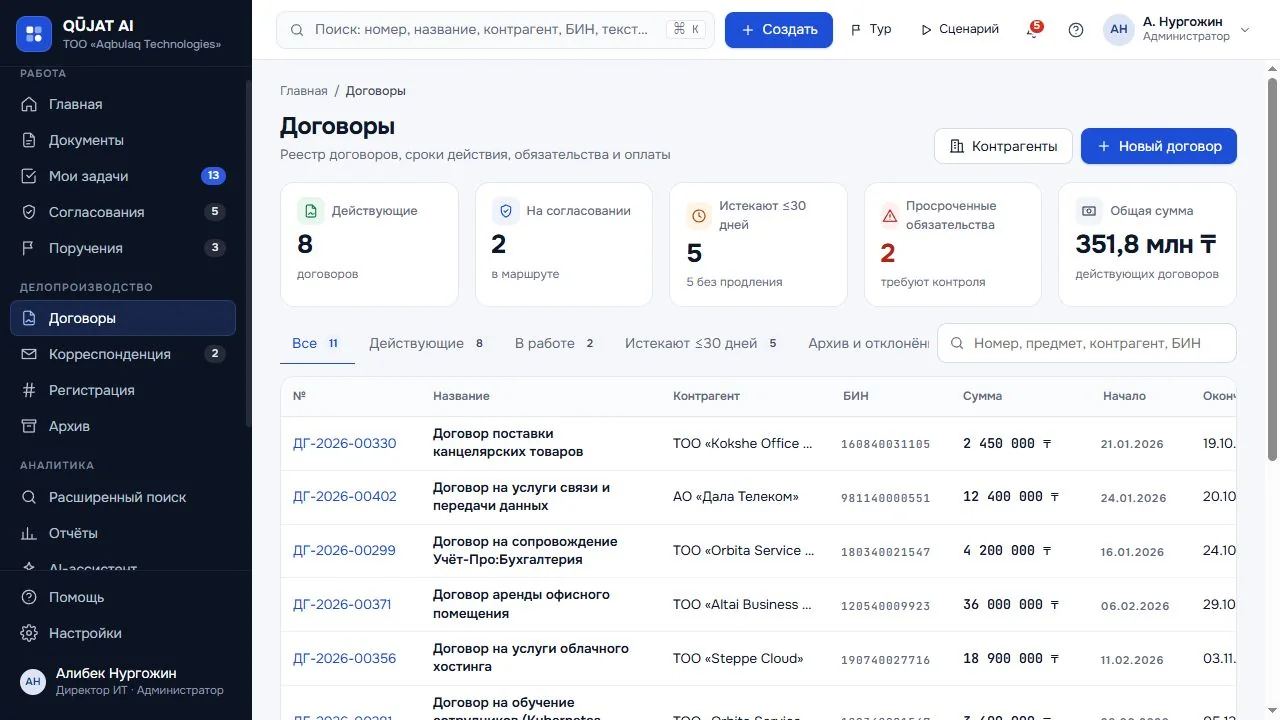
Task: Click the Архив box icon
Action: point(29,426)
